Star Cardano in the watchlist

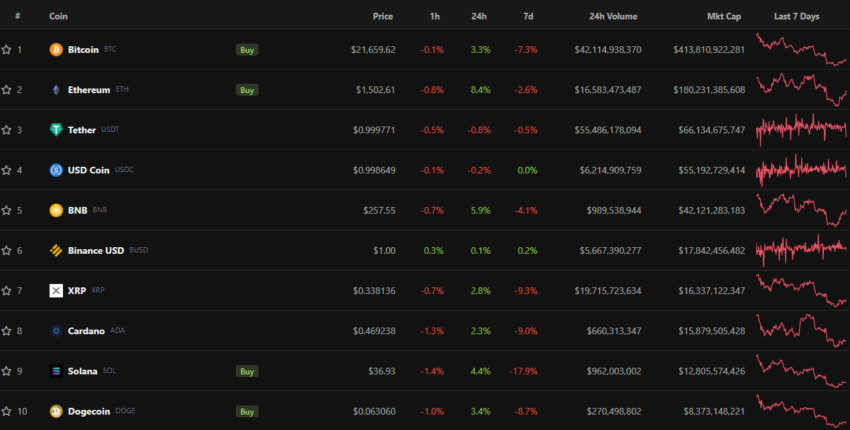coord(7,331)
